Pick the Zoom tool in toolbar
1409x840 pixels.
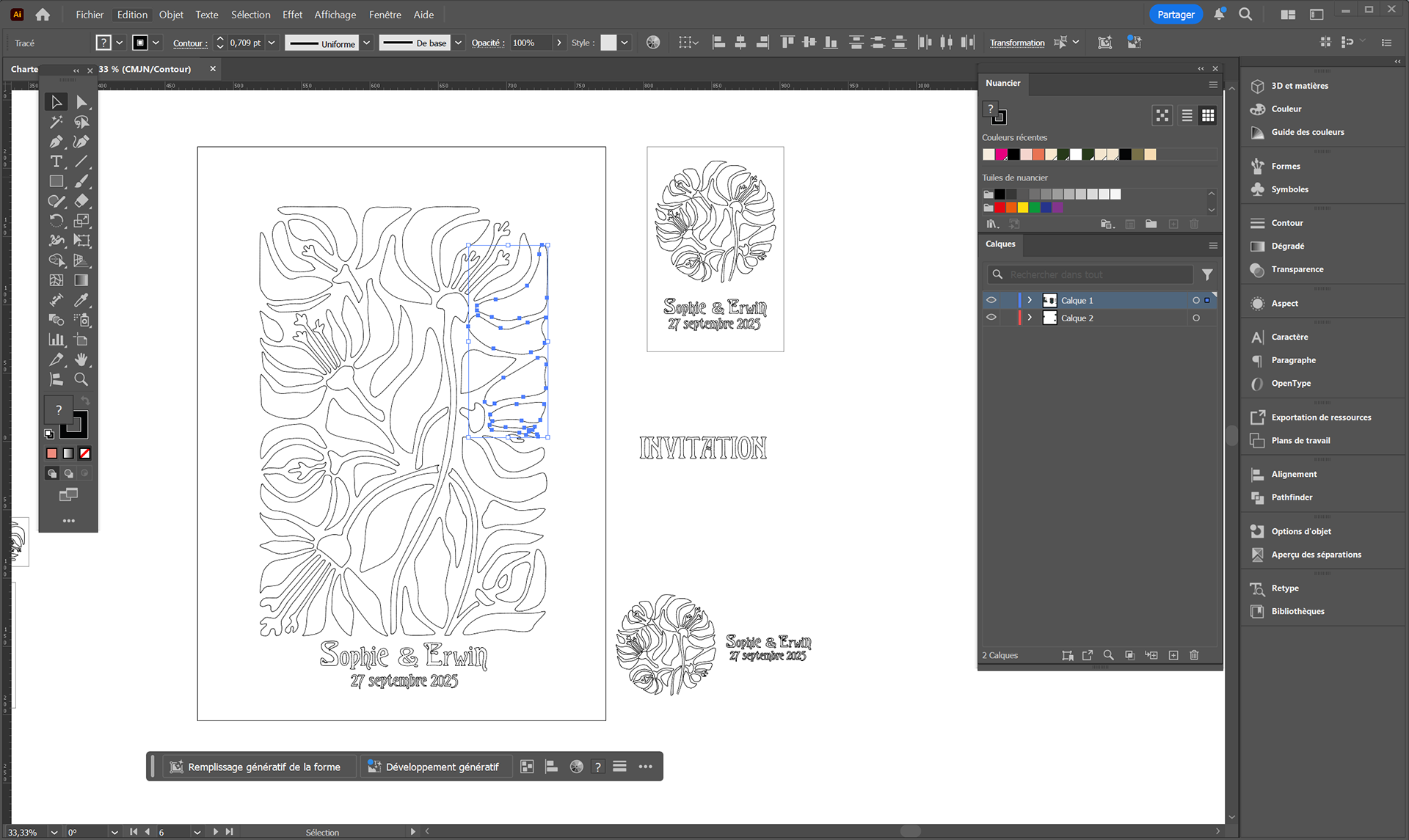[81, 379]
